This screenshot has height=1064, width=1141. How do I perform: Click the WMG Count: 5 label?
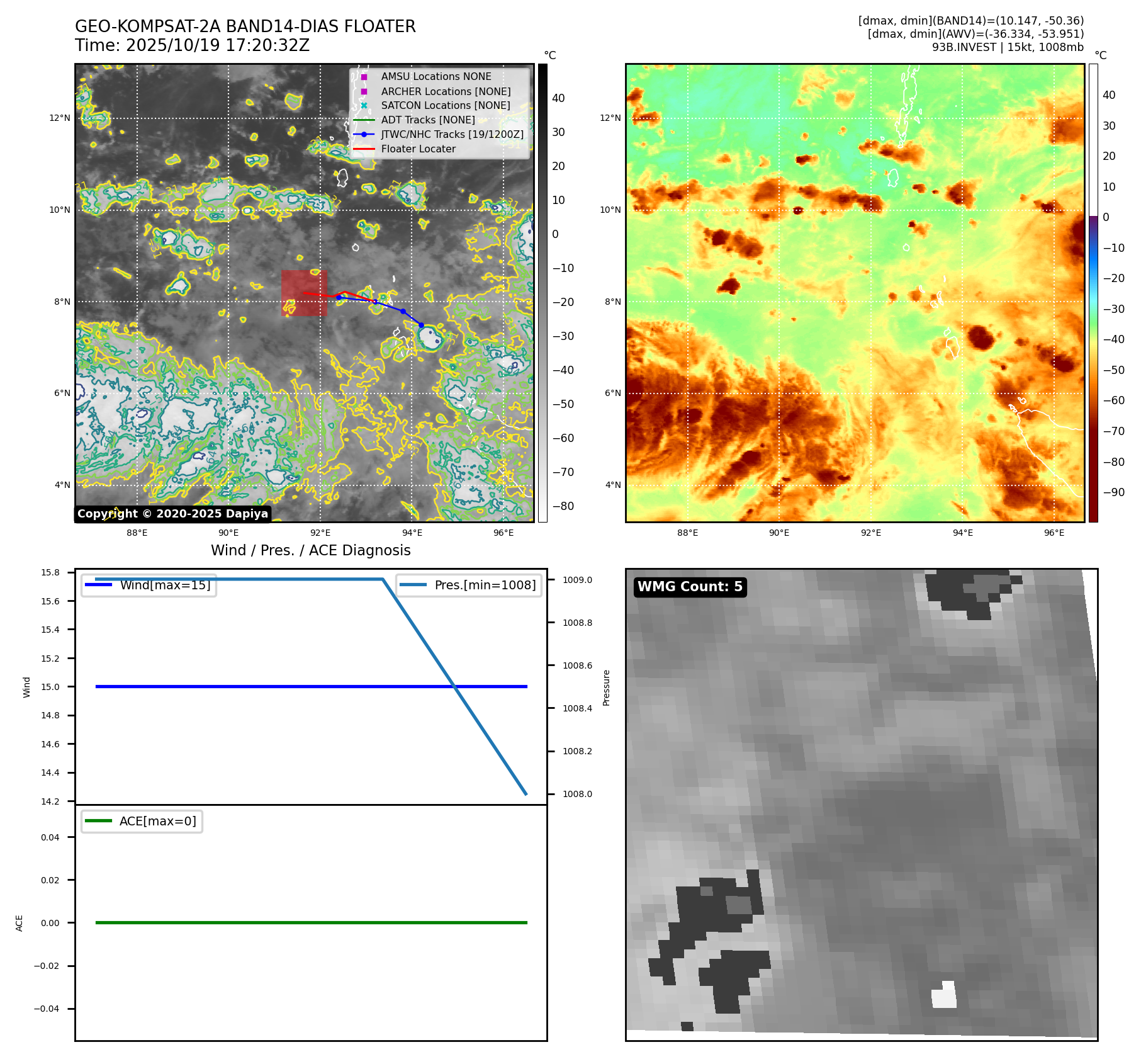coord(690,587)
